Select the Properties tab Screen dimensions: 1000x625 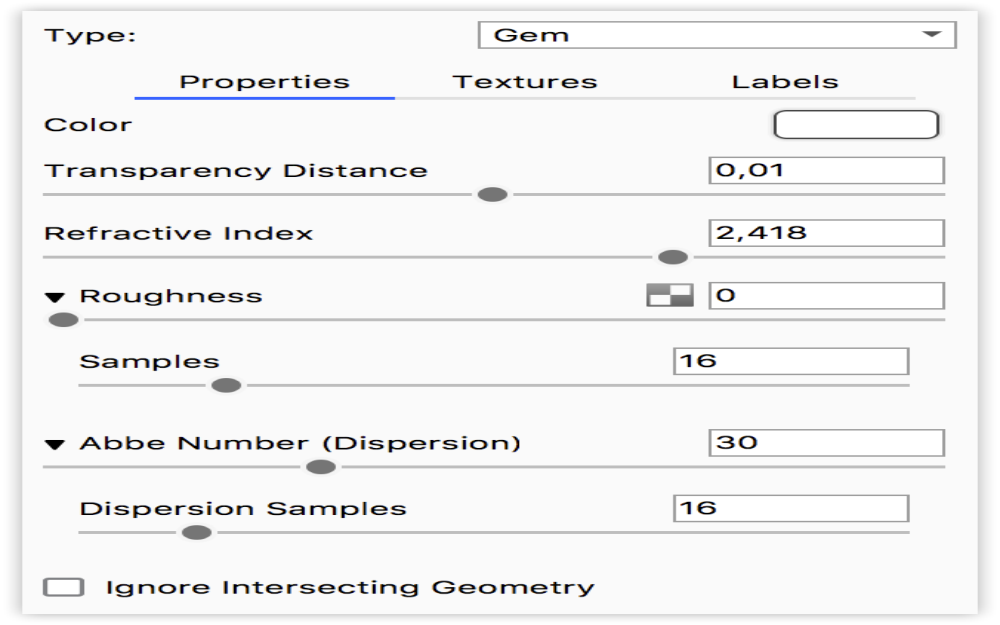tap(264, 82)
